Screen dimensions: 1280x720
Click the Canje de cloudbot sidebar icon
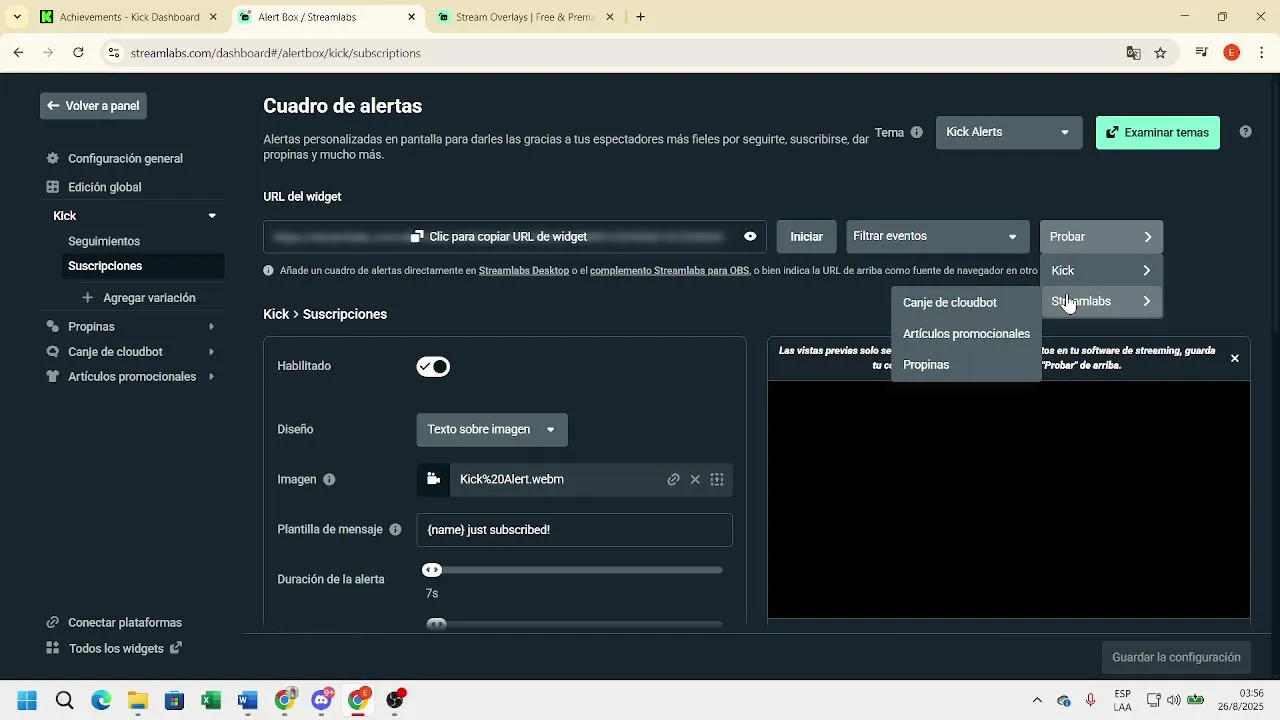coord(53,352)
